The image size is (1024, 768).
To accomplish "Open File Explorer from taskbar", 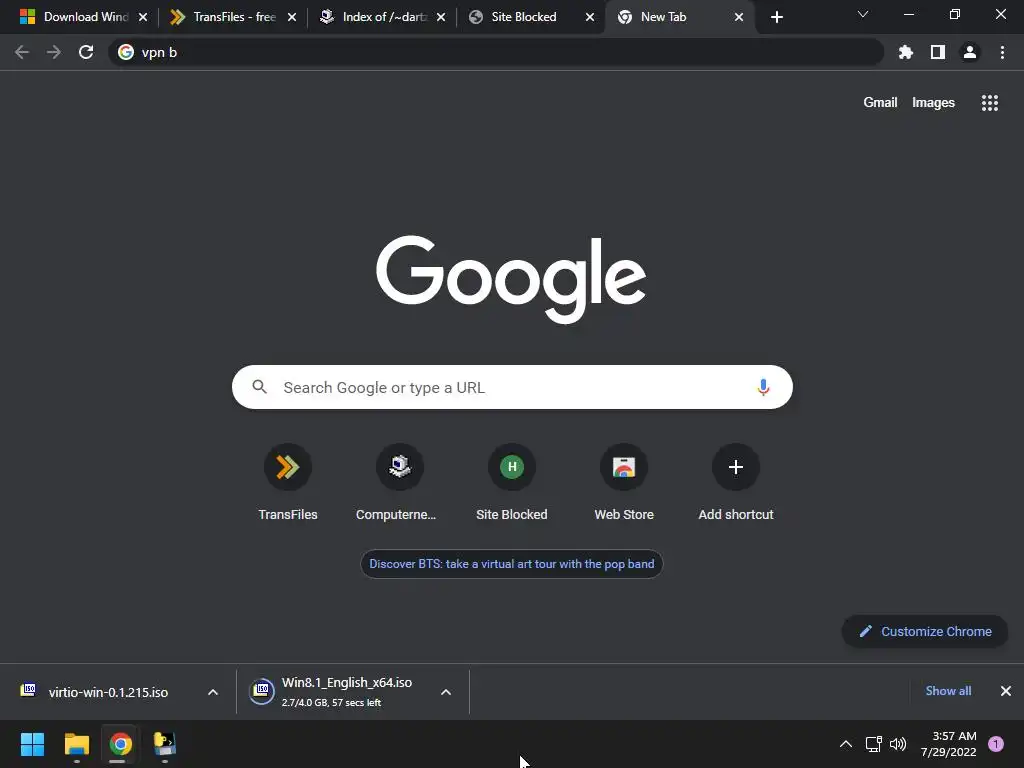I will click(76, 744).
